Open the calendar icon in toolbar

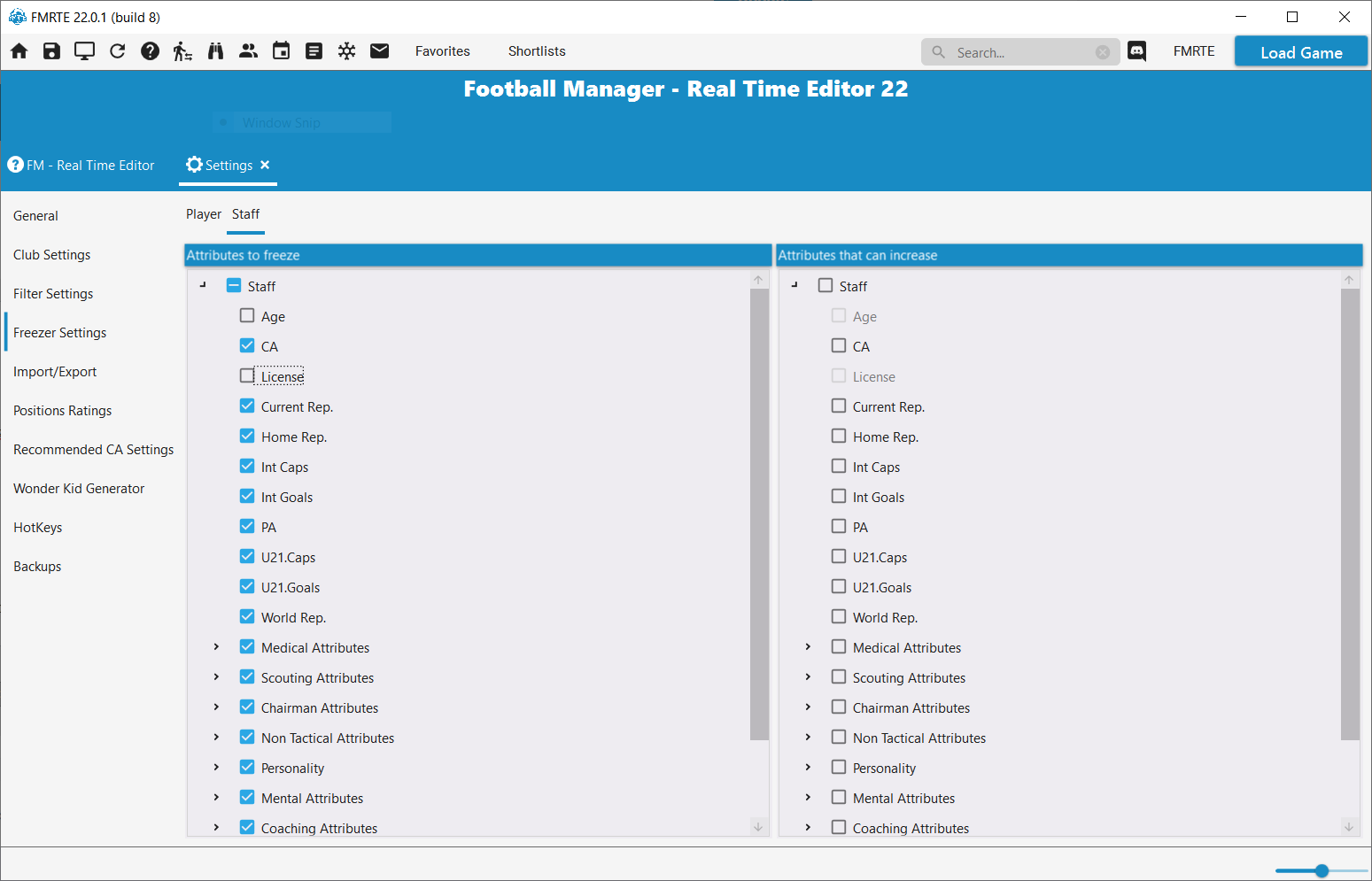(281, 51)
